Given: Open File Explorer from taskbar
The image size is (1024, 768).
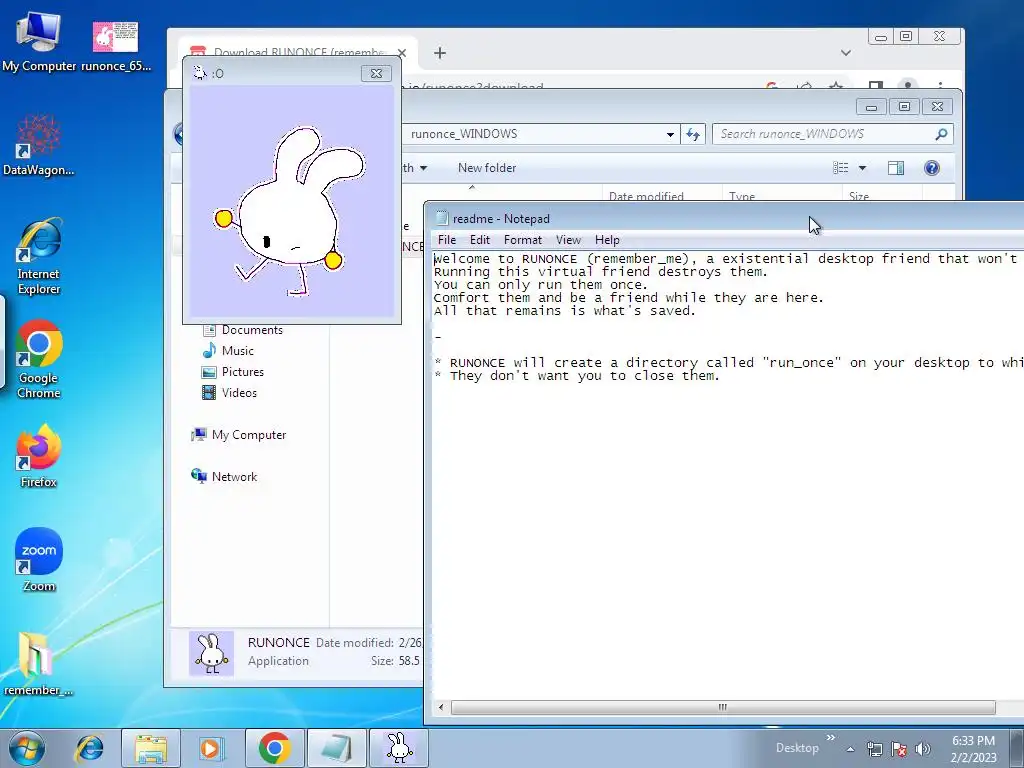Looking at the screenshot, I should pyautogui.click(x=151, y=748).
